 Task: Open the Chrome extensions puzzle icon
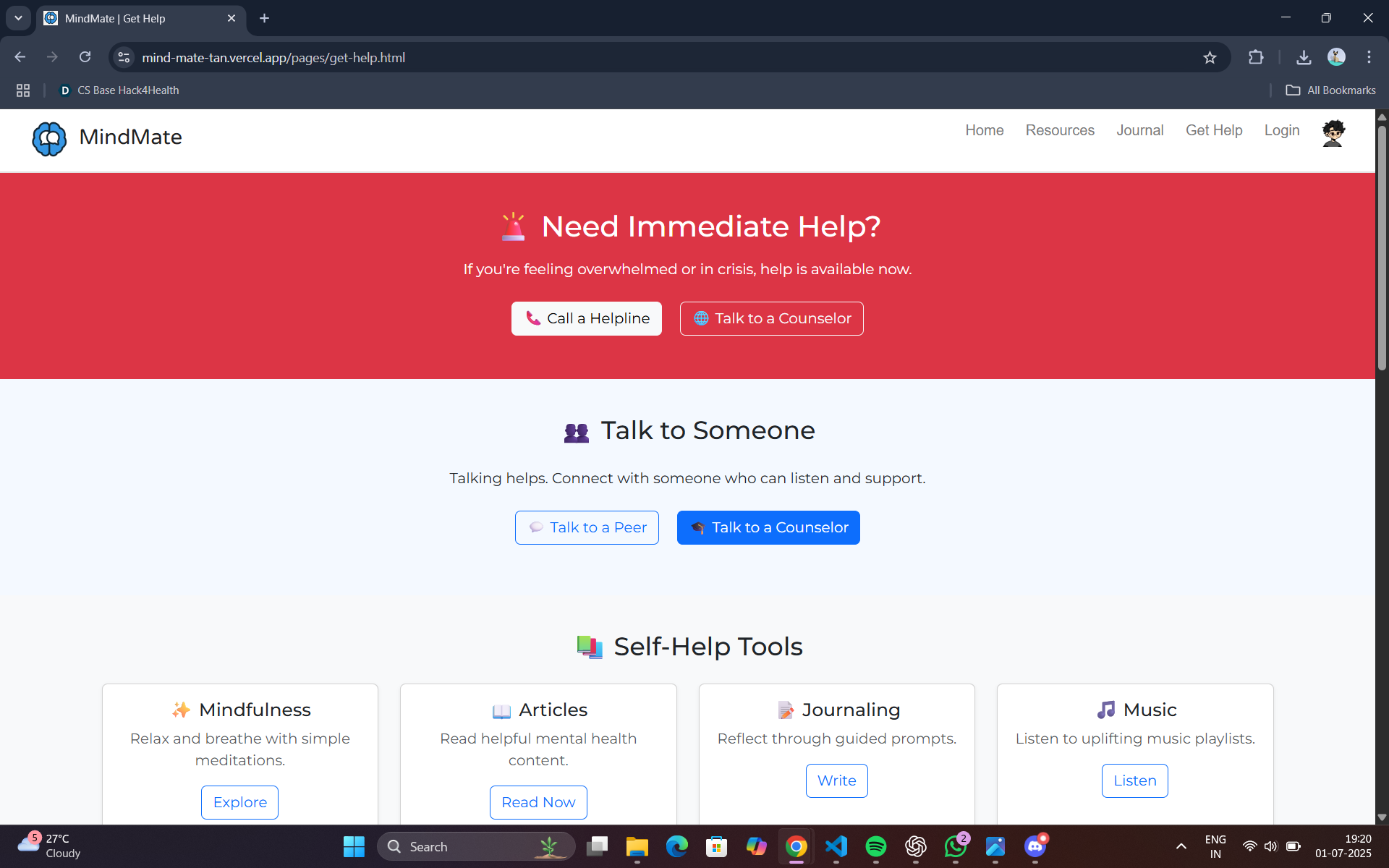(x=1256, y=58)
